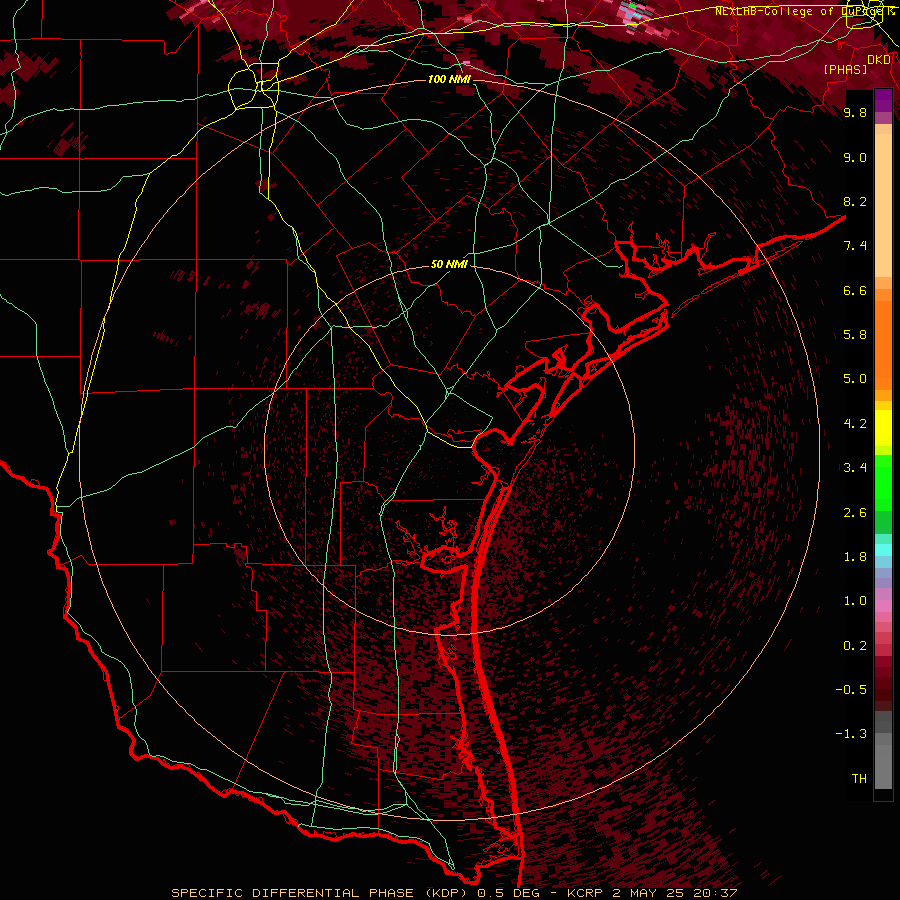Click the purple top segment of color scale
This screenshot has height=900, width=900.
tap(883, 100)
